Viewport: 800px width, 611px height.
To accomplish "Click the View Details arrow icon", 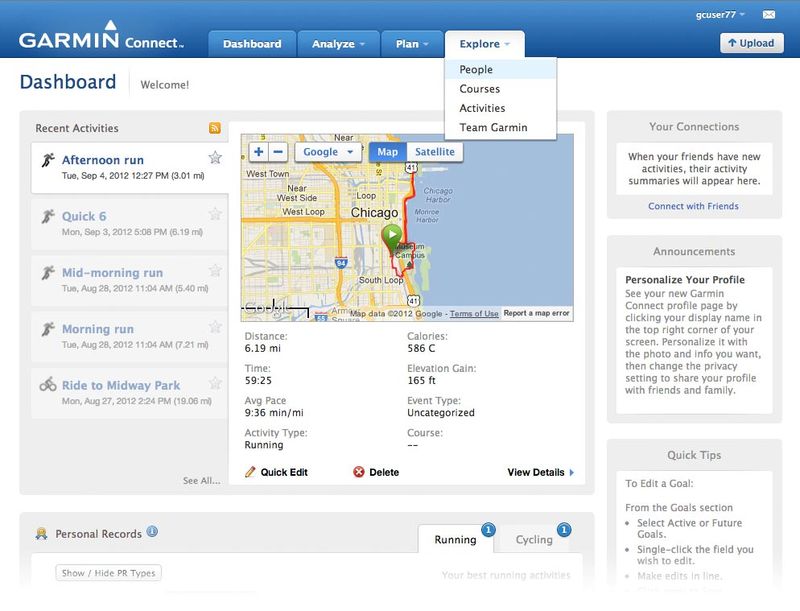I will pyautogui.click(x=571, y=472).
